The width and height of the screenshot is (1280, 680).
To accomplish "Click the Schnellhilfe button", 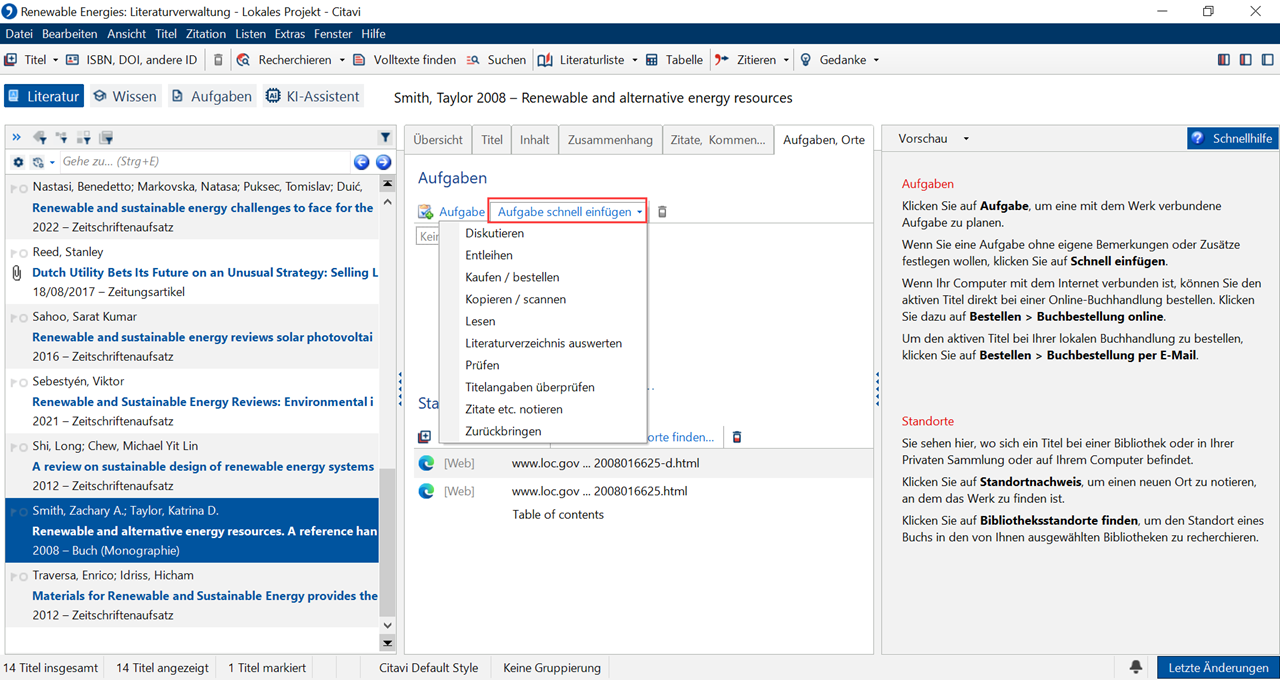I will click(x=1232, y=139).
